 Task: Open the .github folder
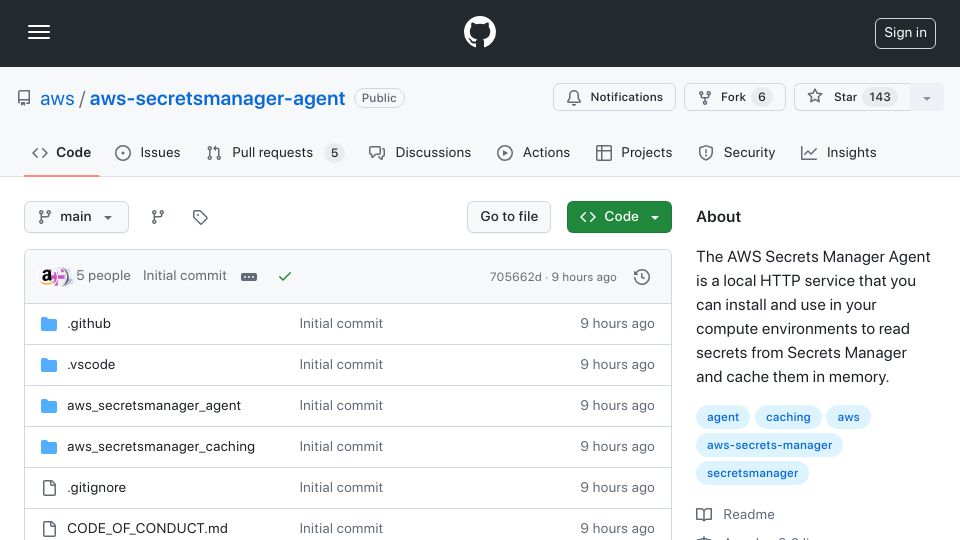[89, 323]
